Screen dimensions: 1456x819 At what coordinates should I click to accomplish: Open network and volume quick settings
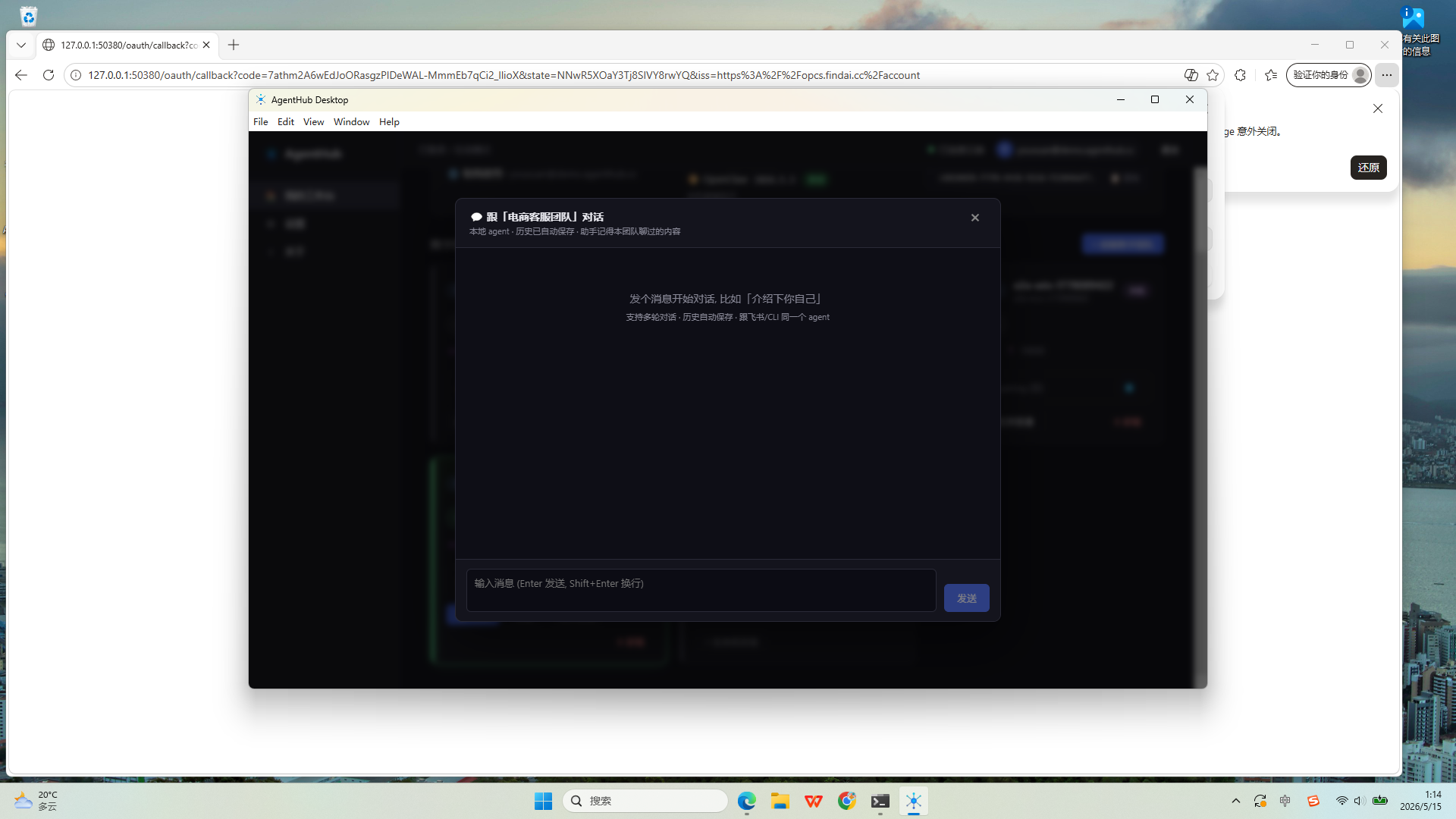[x=1360, y=801]
